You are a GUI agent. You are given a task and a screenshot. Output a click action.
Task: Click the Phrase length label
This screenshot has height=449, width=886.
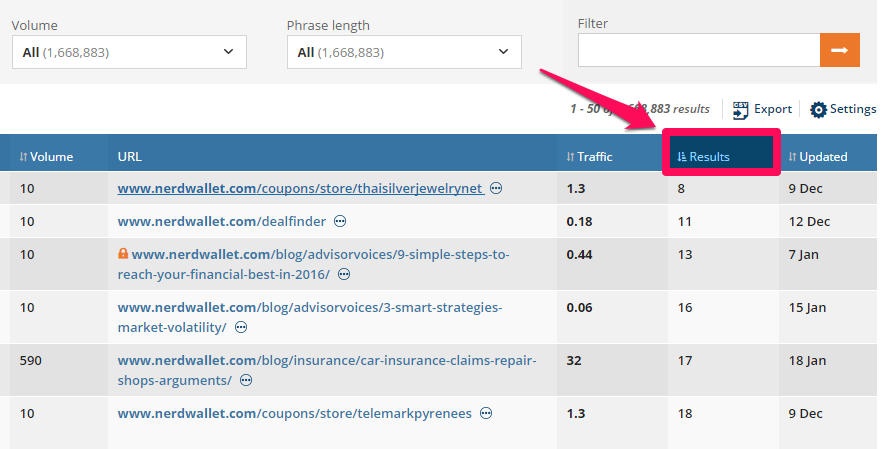(328, 25)
